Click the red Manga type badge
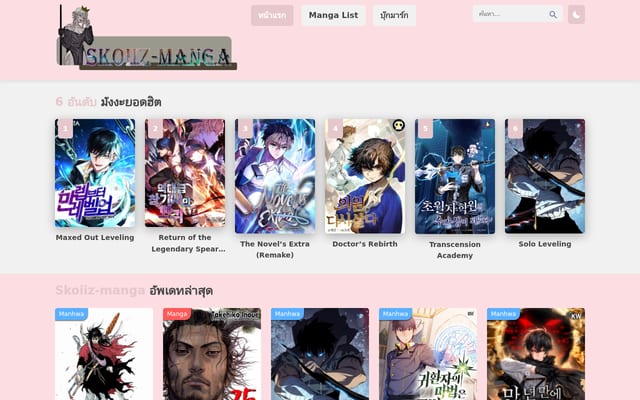Image resolution: width=640 pixels, height=400 pixels. tap(177, 314)
